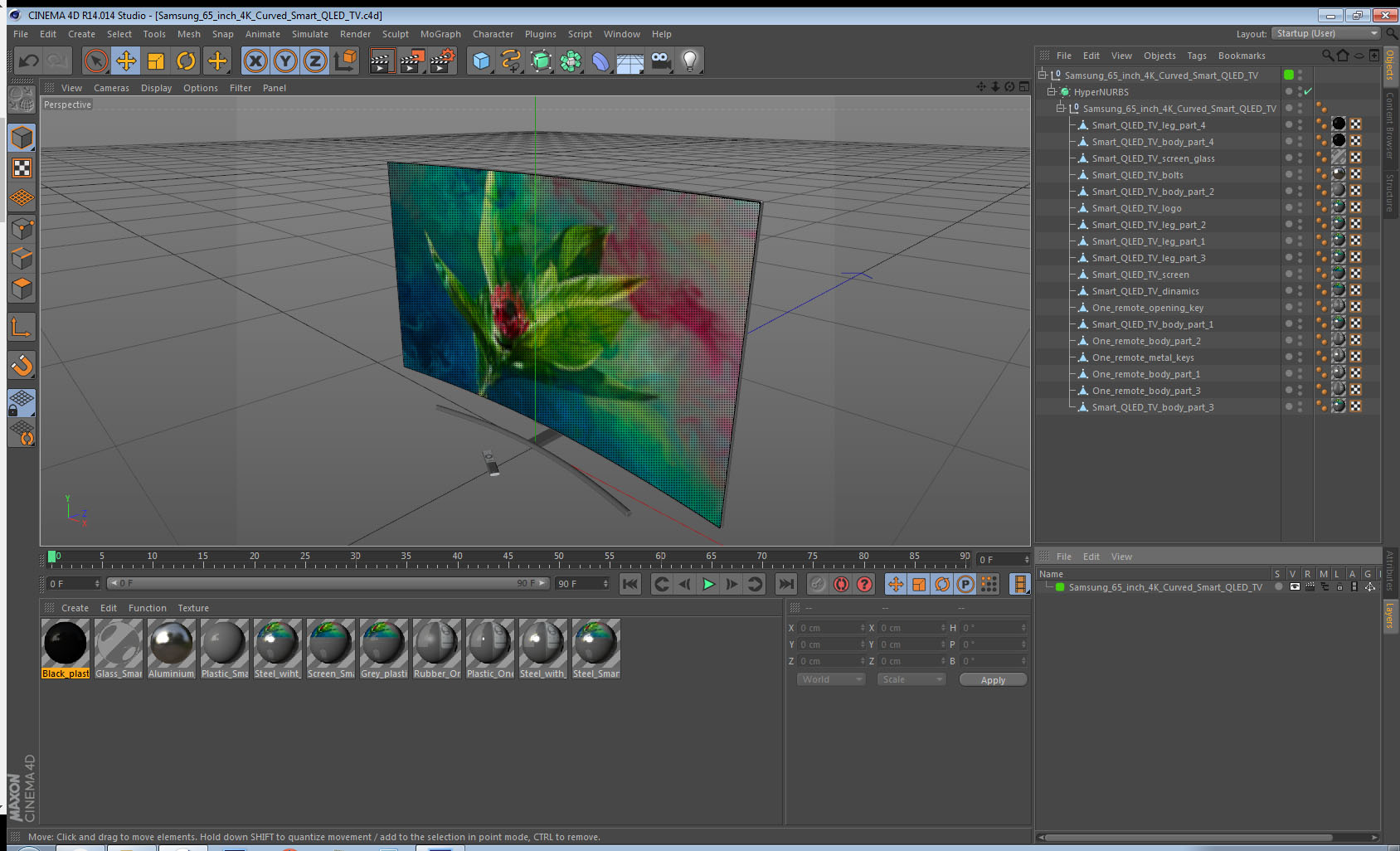Click the end frame field 90 F
Image resolution: width=1400 pixels, height=851 pixels.
pos(582,584)
